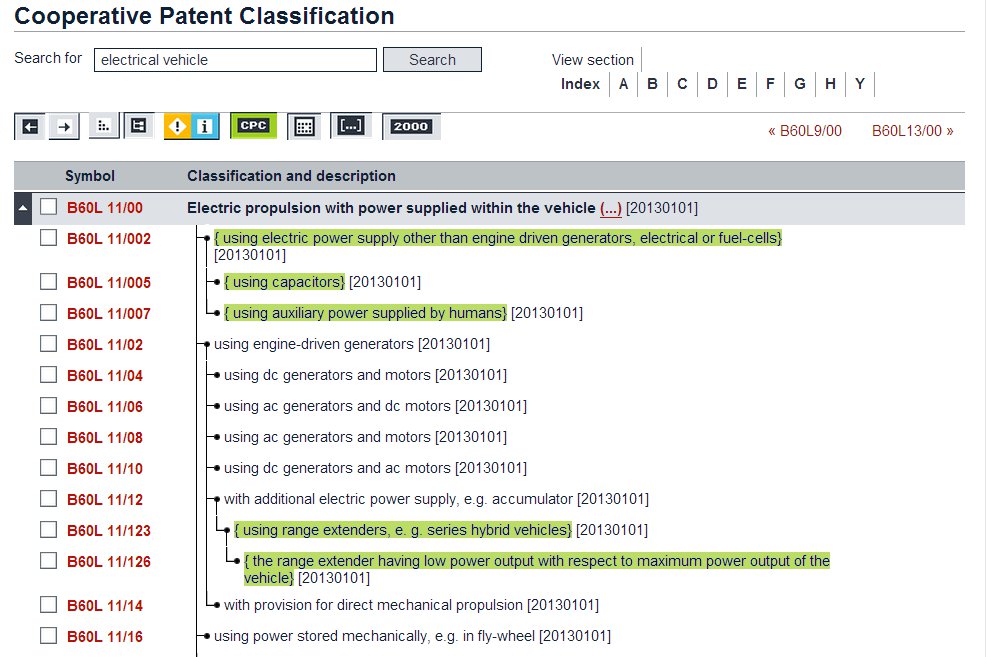Click the tree view icon
The image size is (986, 657).
(138, 126)
